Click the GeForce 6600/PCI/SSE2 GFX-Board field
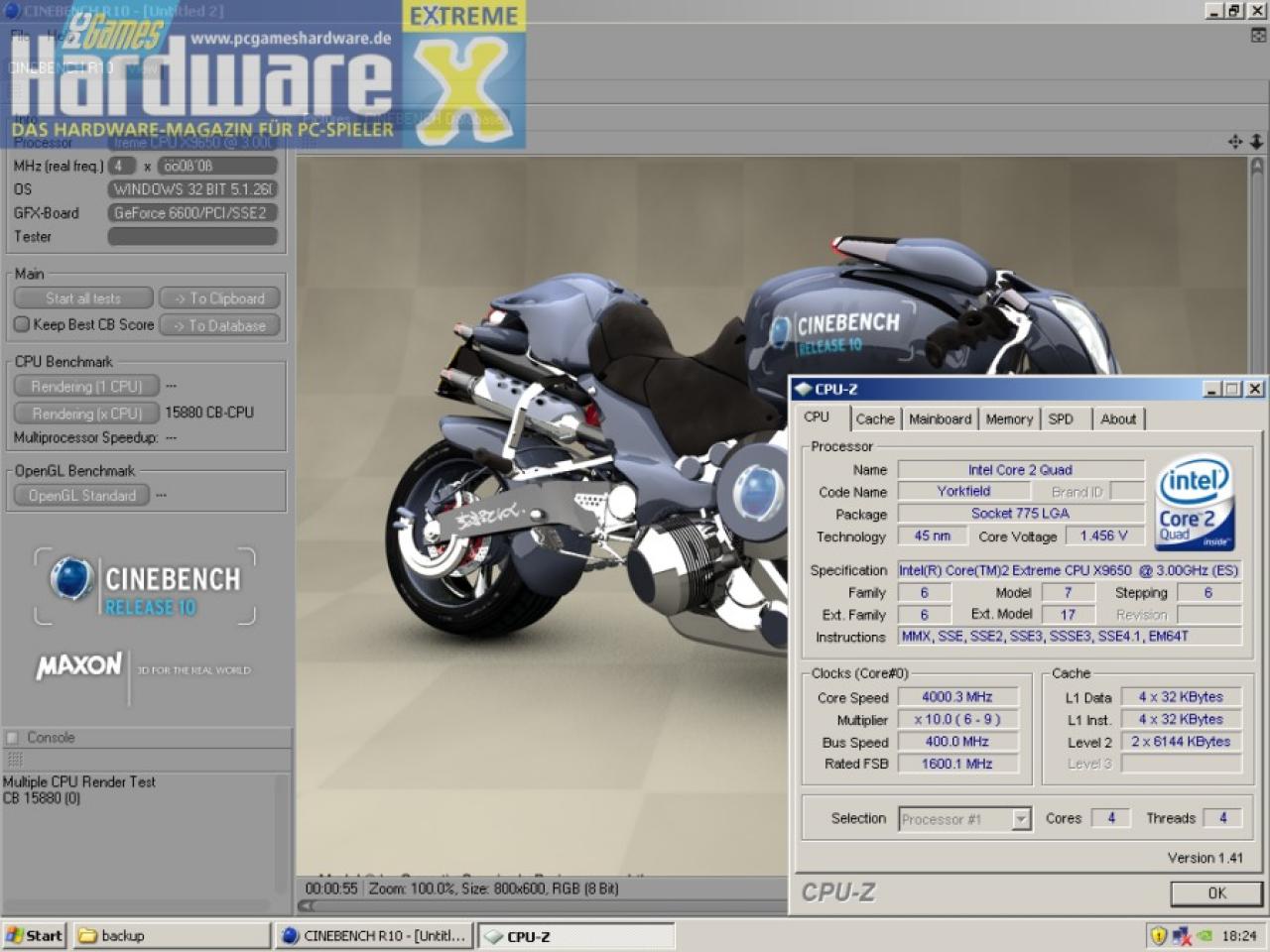Image resolution: width=1270 pixels, height=952 pixels. pyautogui.click(x=192, y=213)
